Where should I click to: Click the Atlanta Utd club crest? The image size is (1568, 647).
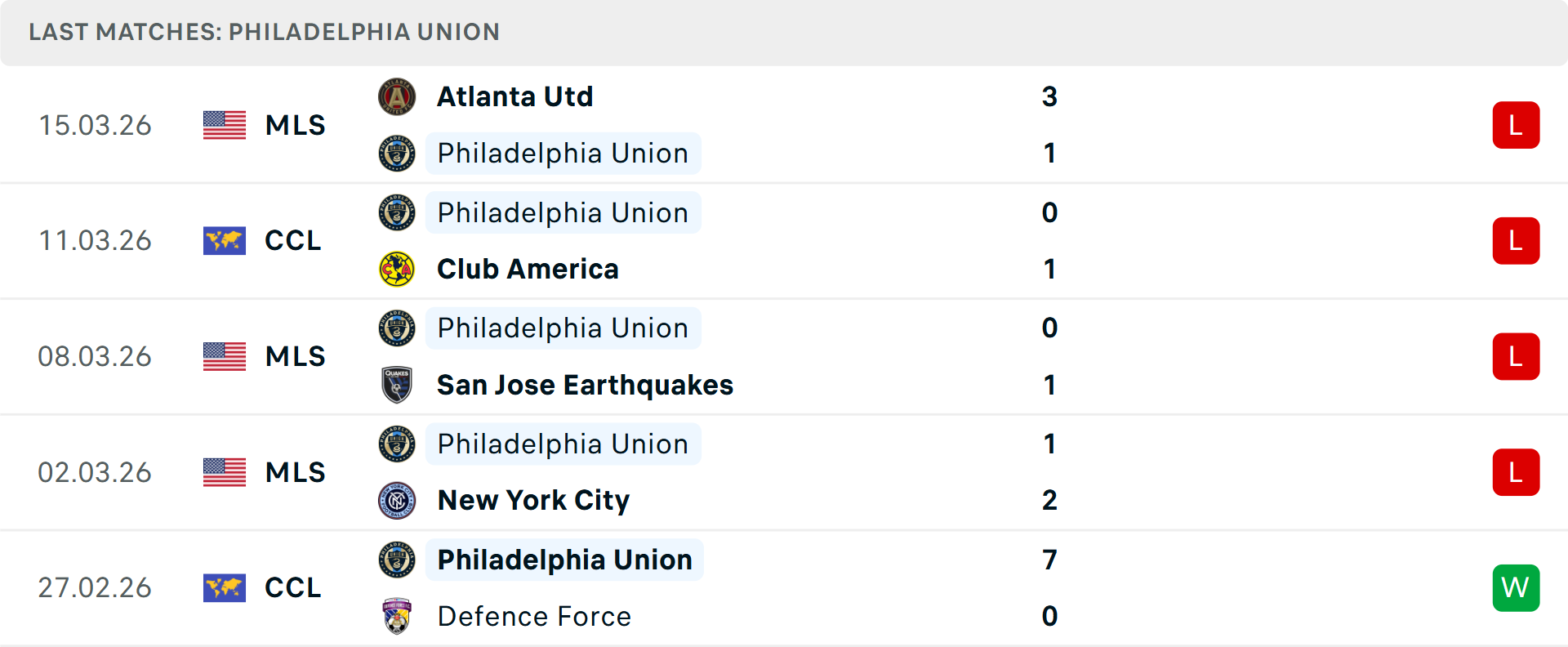pos(398,96)
